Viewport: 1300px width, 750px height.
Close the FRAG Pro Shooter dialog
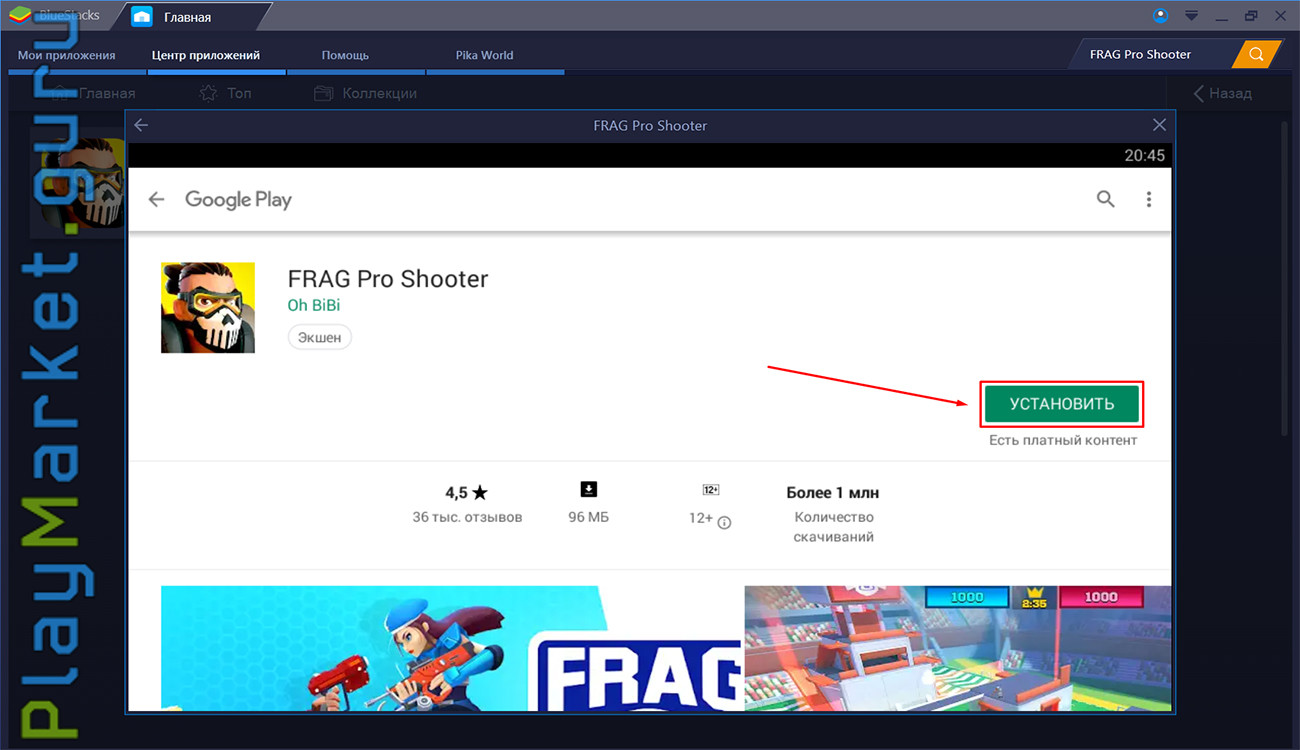coord(1159,125)
